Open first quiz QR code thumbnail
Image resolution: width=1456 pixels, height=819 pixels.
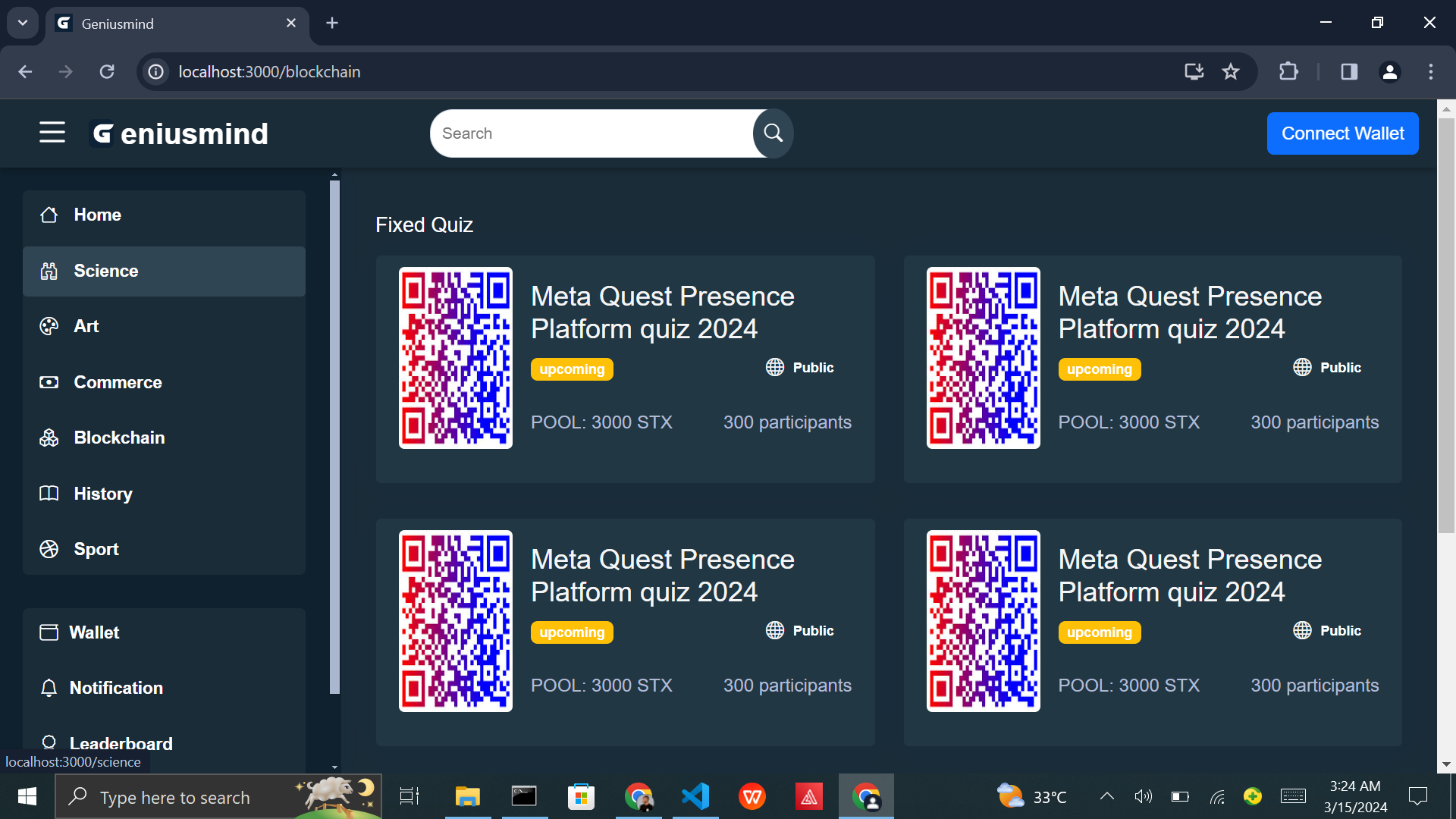click(456, 358)
